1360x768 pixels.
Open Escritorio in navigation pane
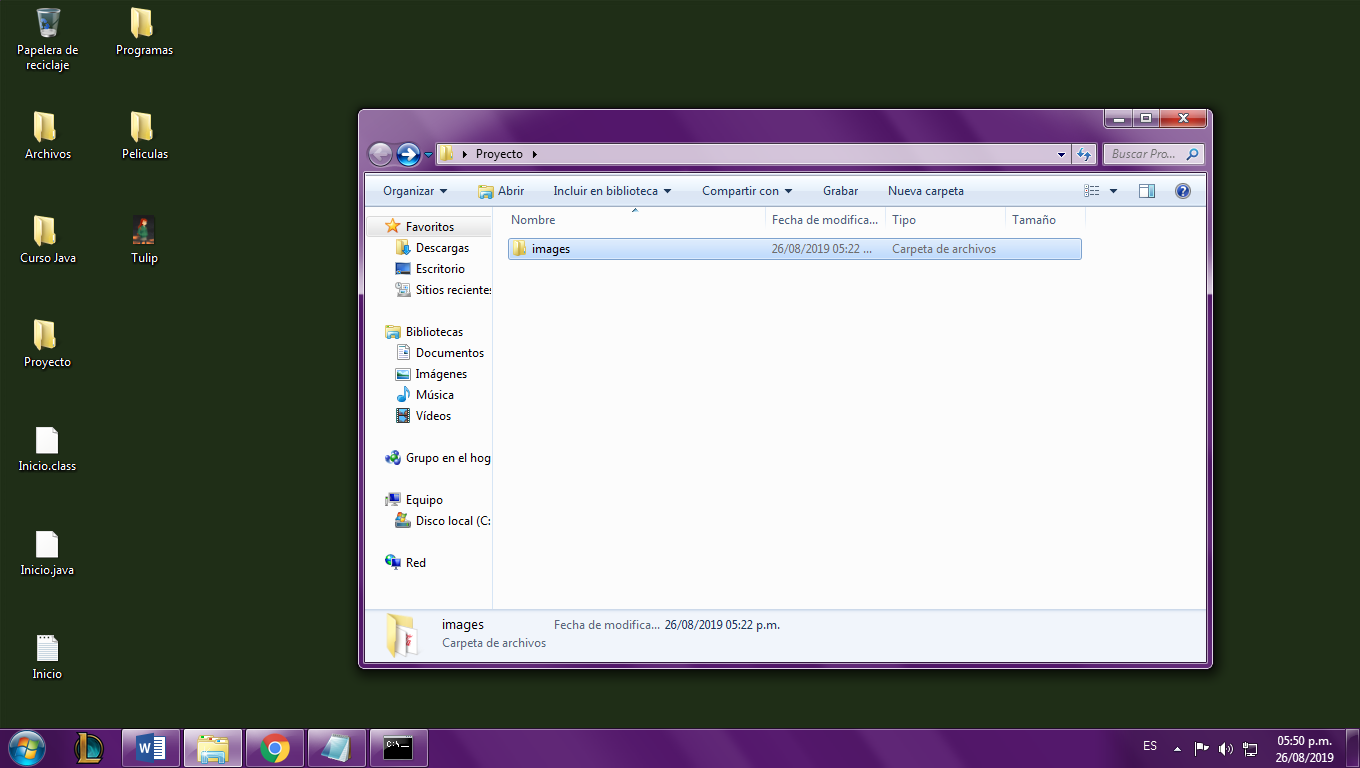(430, 269)
